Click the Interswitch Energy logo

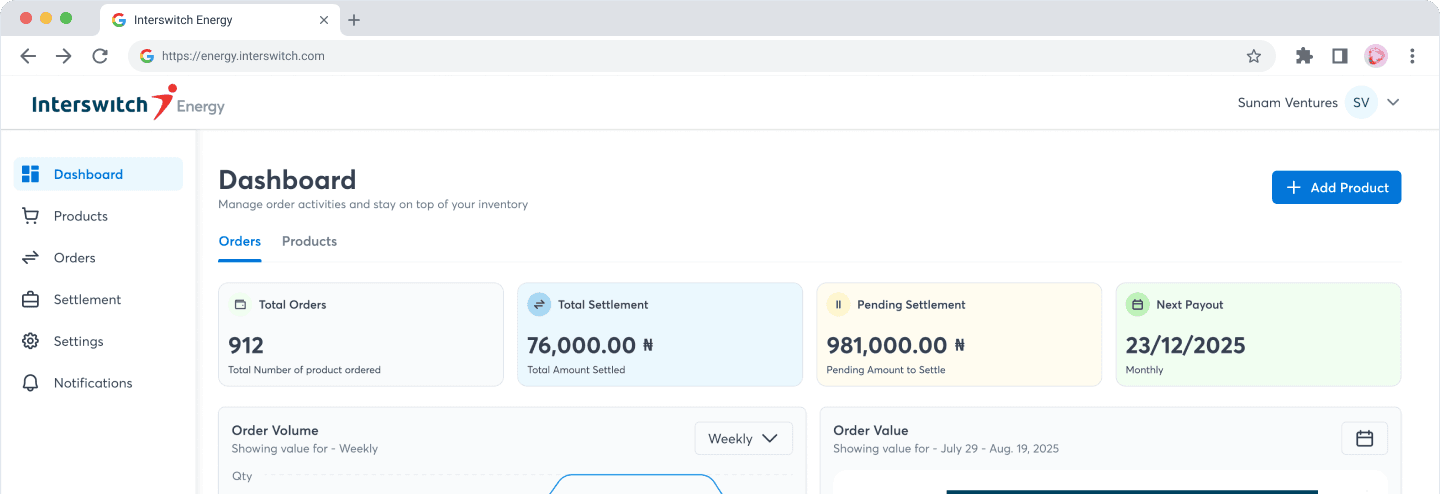coord(128,103)
